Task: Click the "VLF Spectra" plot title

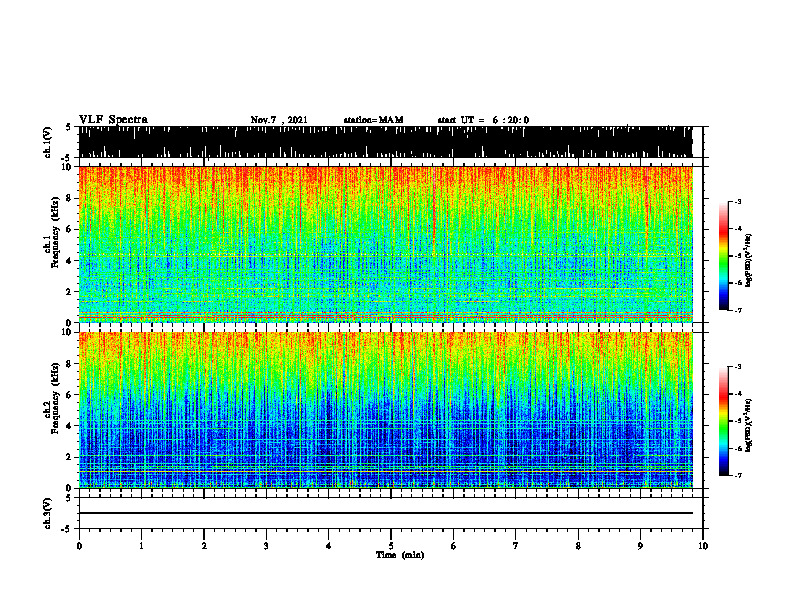Action: 113,120
